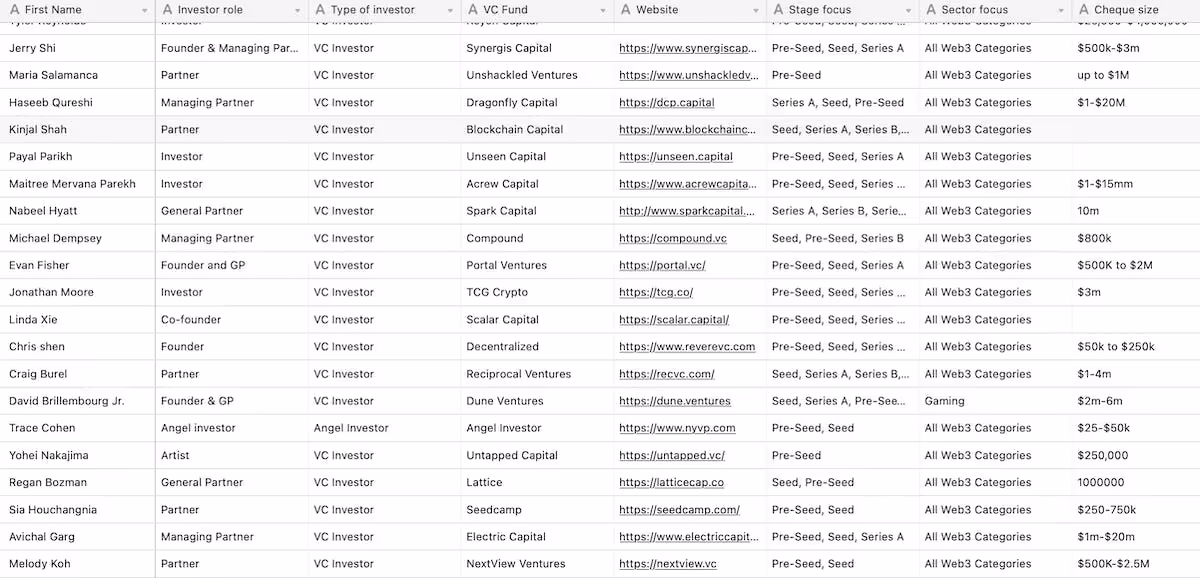Image resolution: width=1200 pixels, height=578 pixels.
Task: Open the https://scalar.capital/ link
Action: pos(674,320)
